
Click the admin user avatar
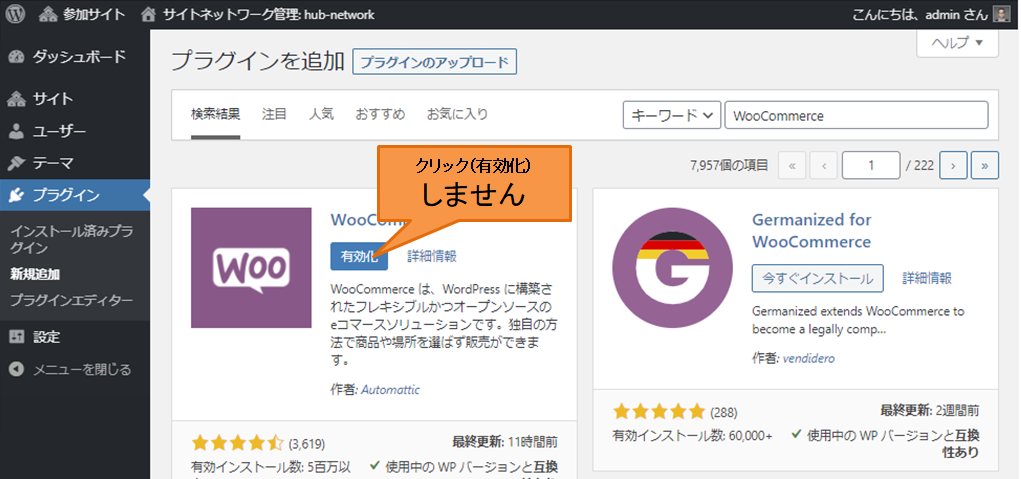(x=1002, y=14)
